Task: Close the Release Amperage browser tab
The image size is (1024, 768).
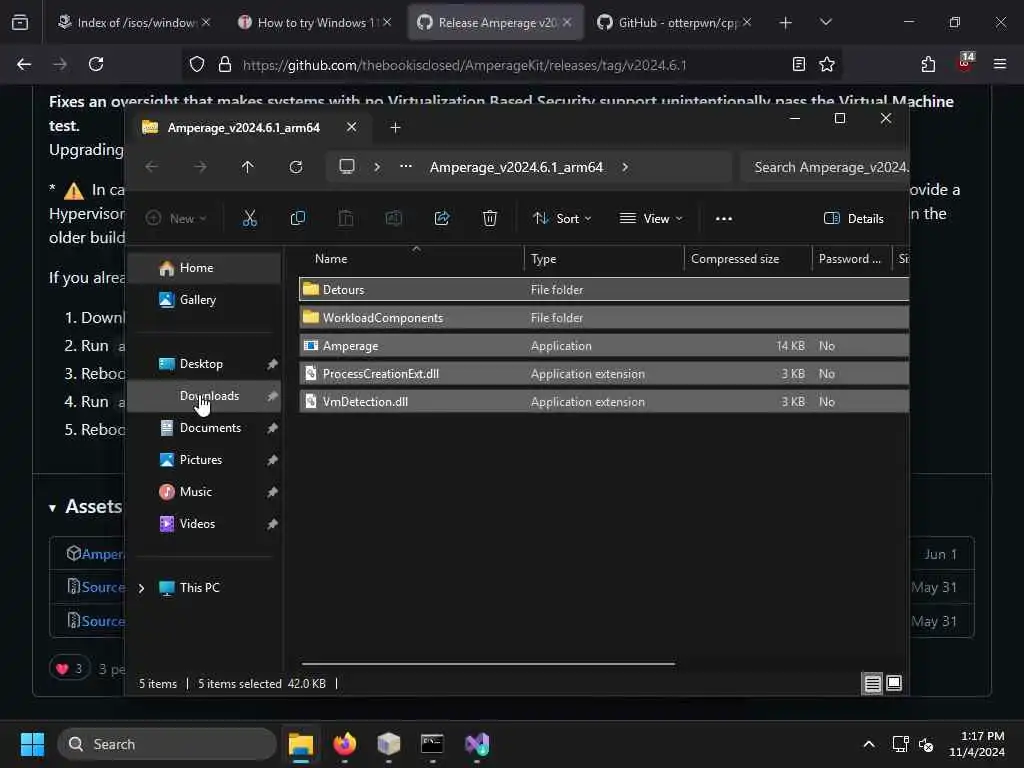Action: (x=567, y=22)
